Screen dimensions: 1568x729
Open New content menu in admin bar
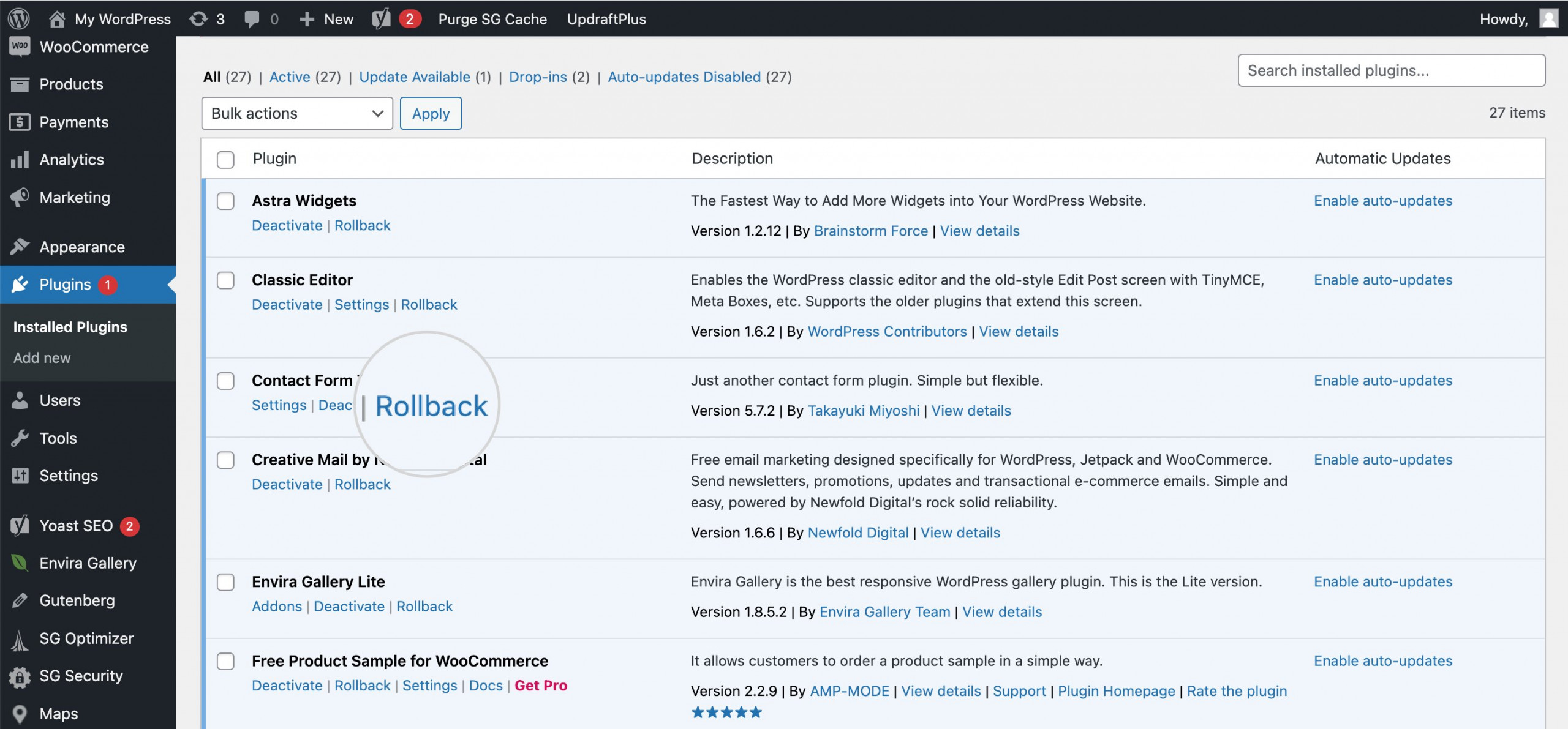(x=326, y=19)
